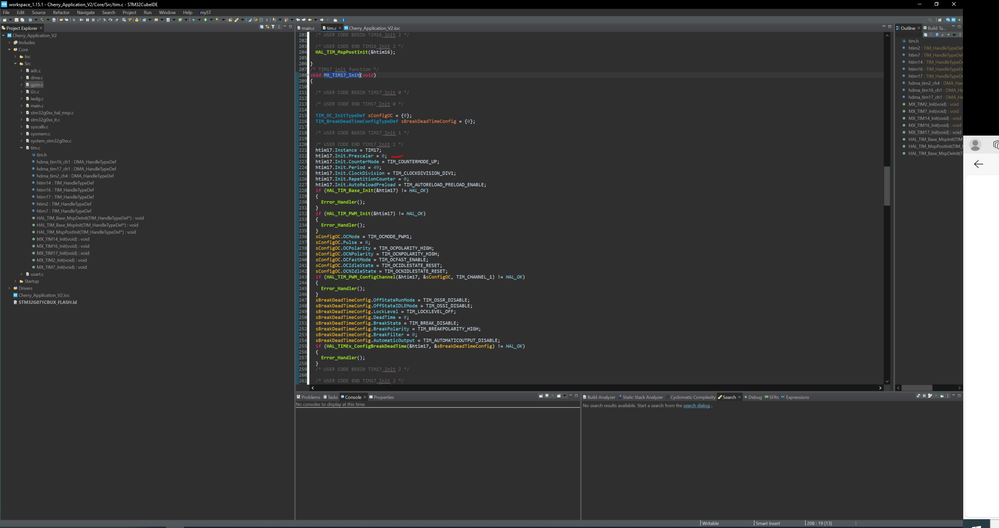
Task: Click the editor vertical scrollbar
Action: pyautogui.click(x=886, y=185)
